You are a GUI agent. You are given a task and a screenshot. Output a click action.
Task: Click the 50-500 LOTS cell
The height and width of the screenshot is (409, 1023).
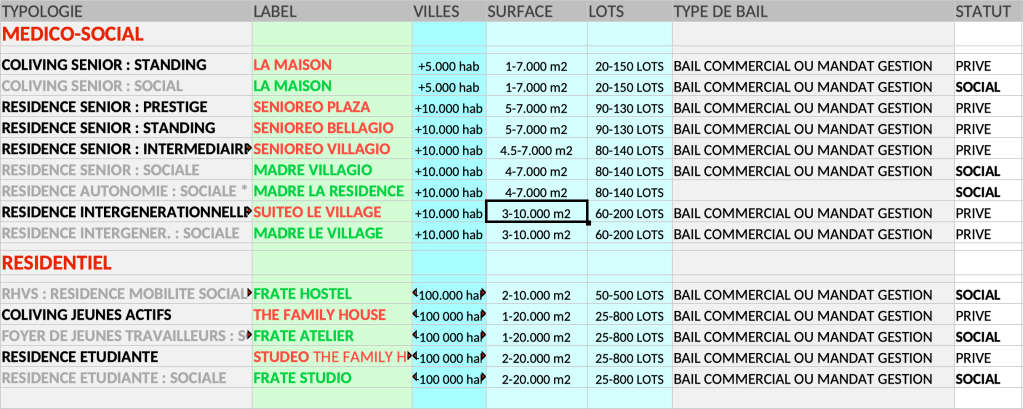tap(628, 295)
